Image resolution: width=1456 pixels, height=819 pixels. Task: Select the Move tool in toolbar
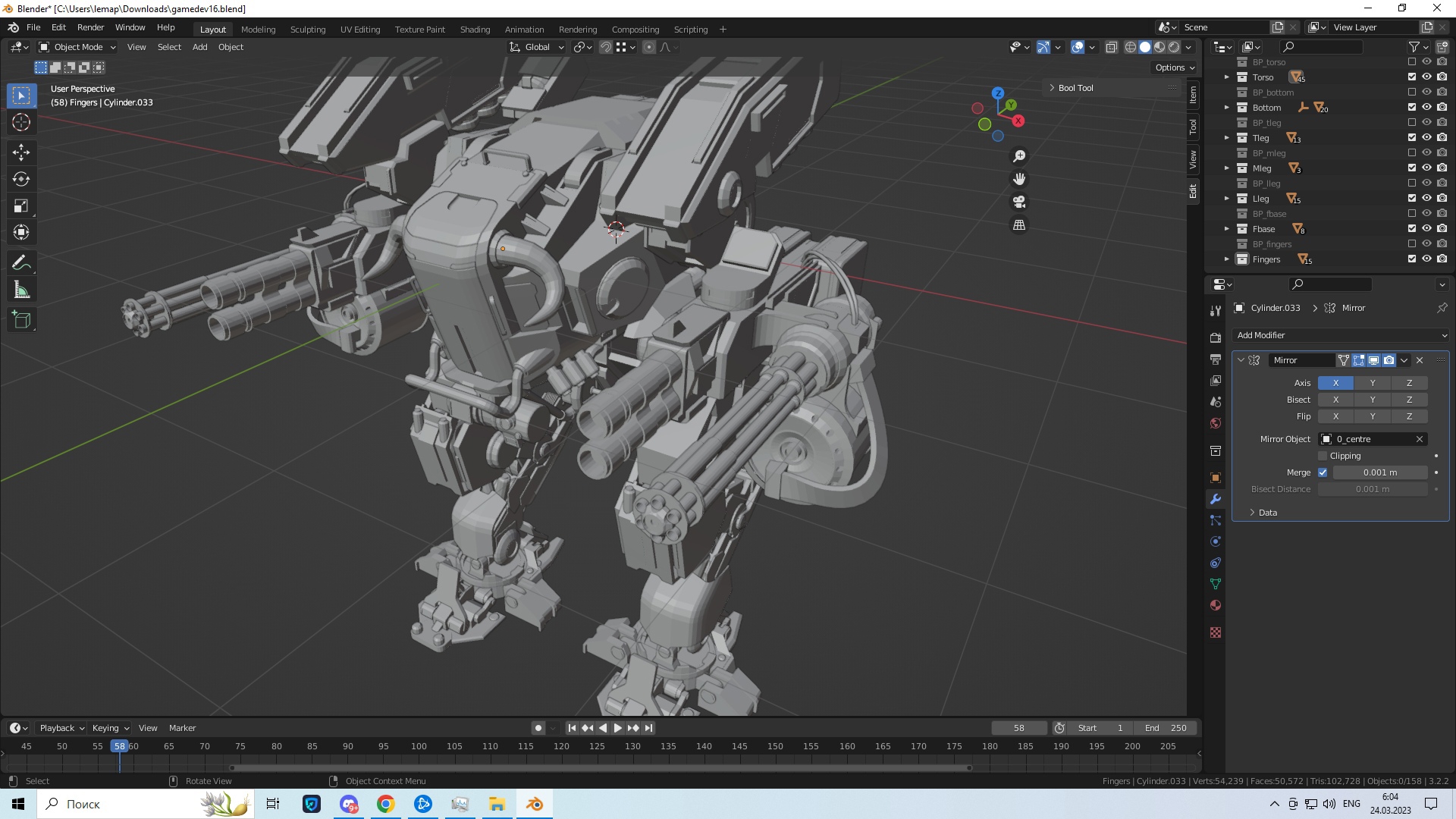pos(21,152)
